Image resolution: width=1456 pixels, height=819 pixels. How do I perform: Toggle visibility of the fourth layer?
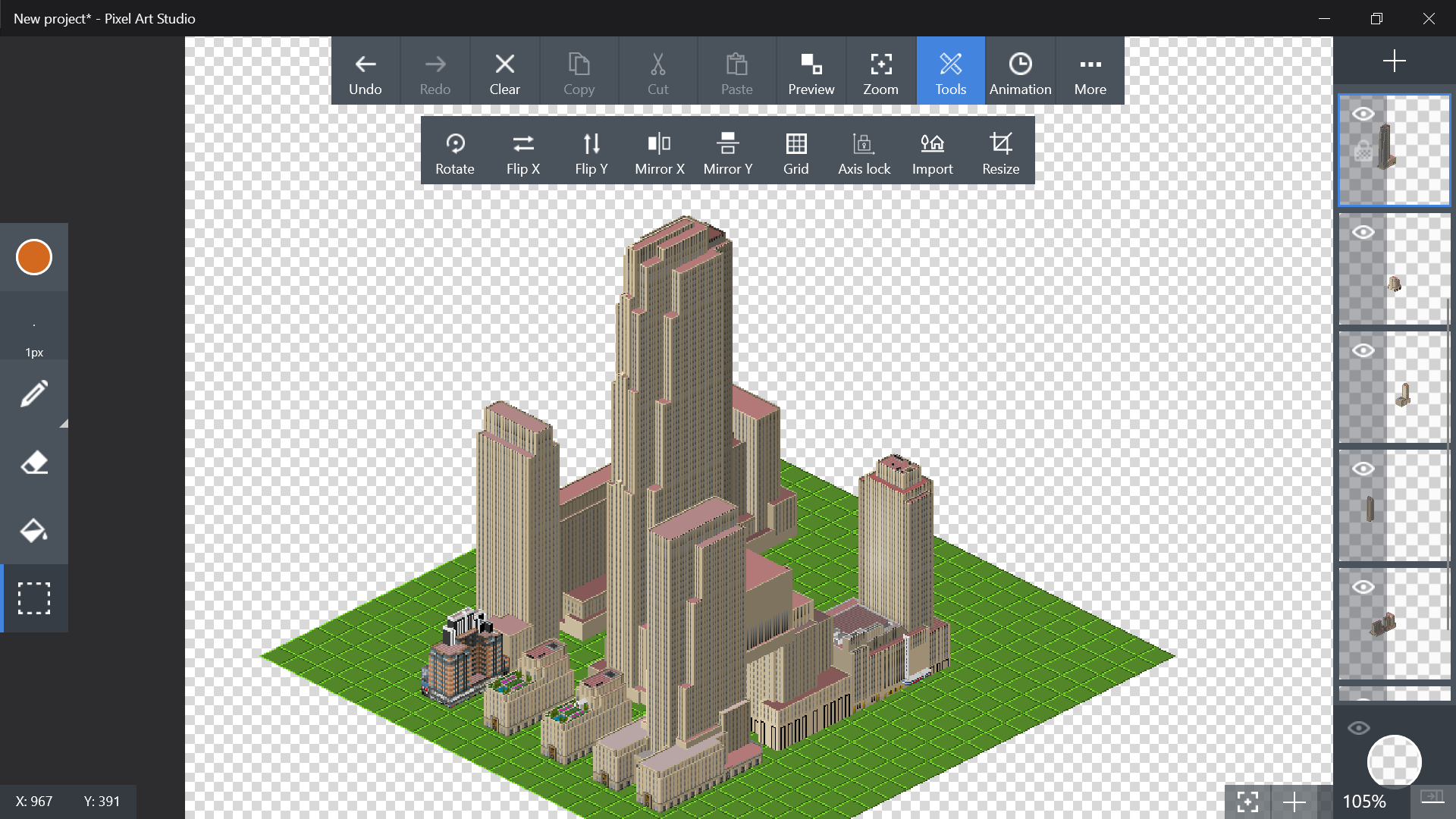[1363, 469]
